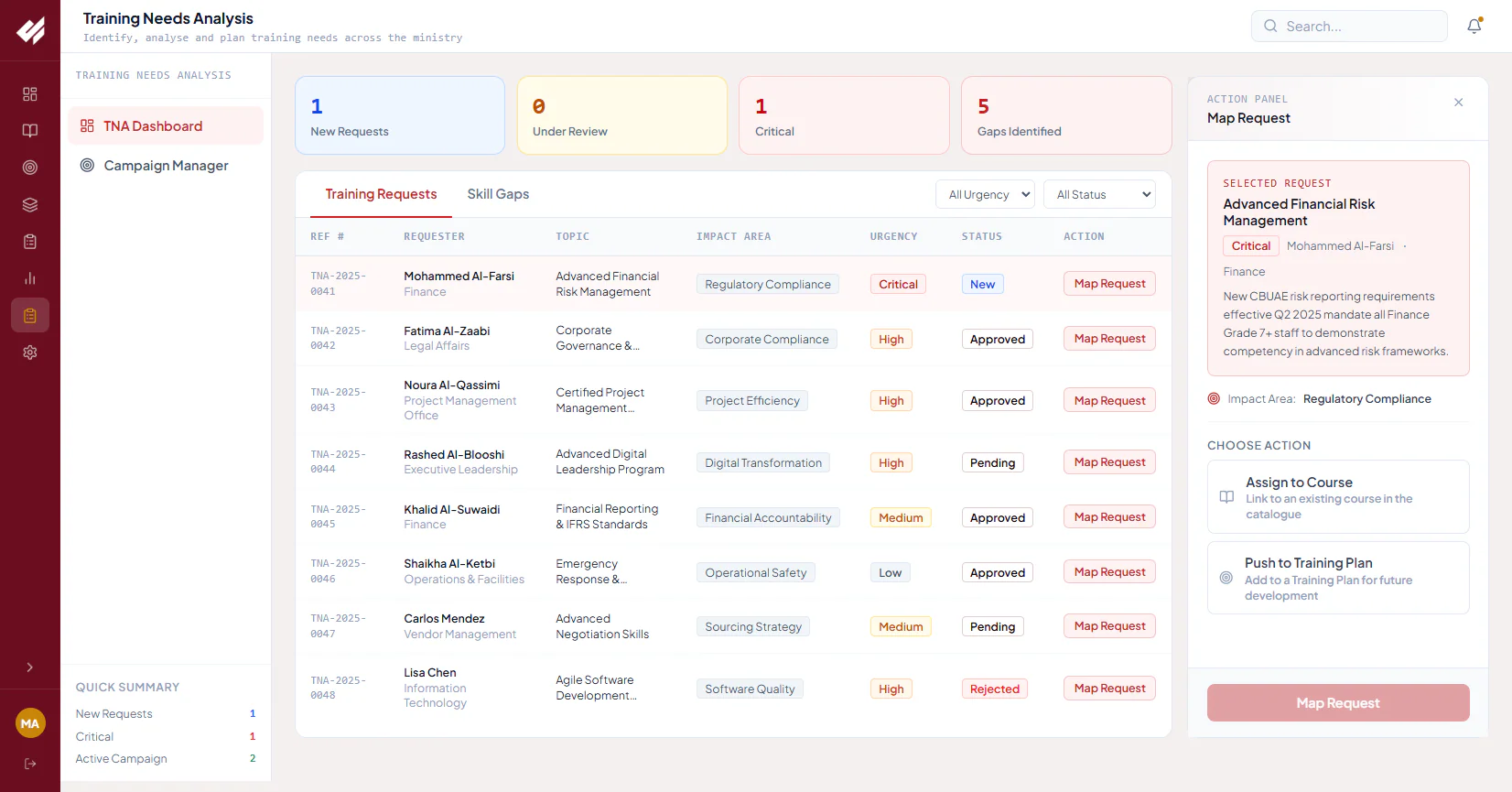The image size is (1512, 792).
Task: Open notifications with the bell icon
Action: click(x=1474, y=27)
